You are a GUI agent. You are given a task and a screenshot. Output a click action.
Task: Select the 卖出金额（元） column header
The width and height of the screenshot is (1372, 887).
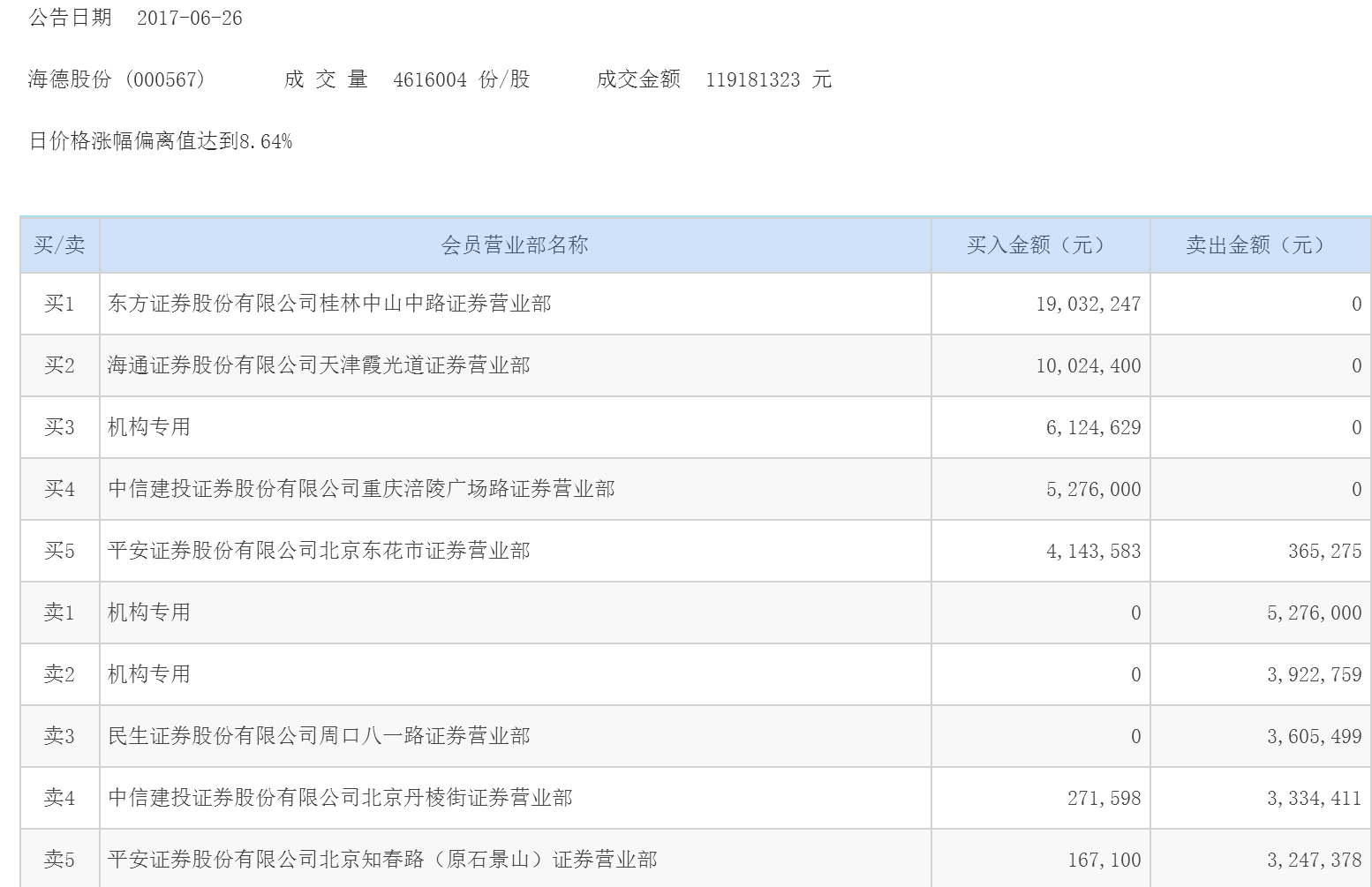pos(1260,245)
